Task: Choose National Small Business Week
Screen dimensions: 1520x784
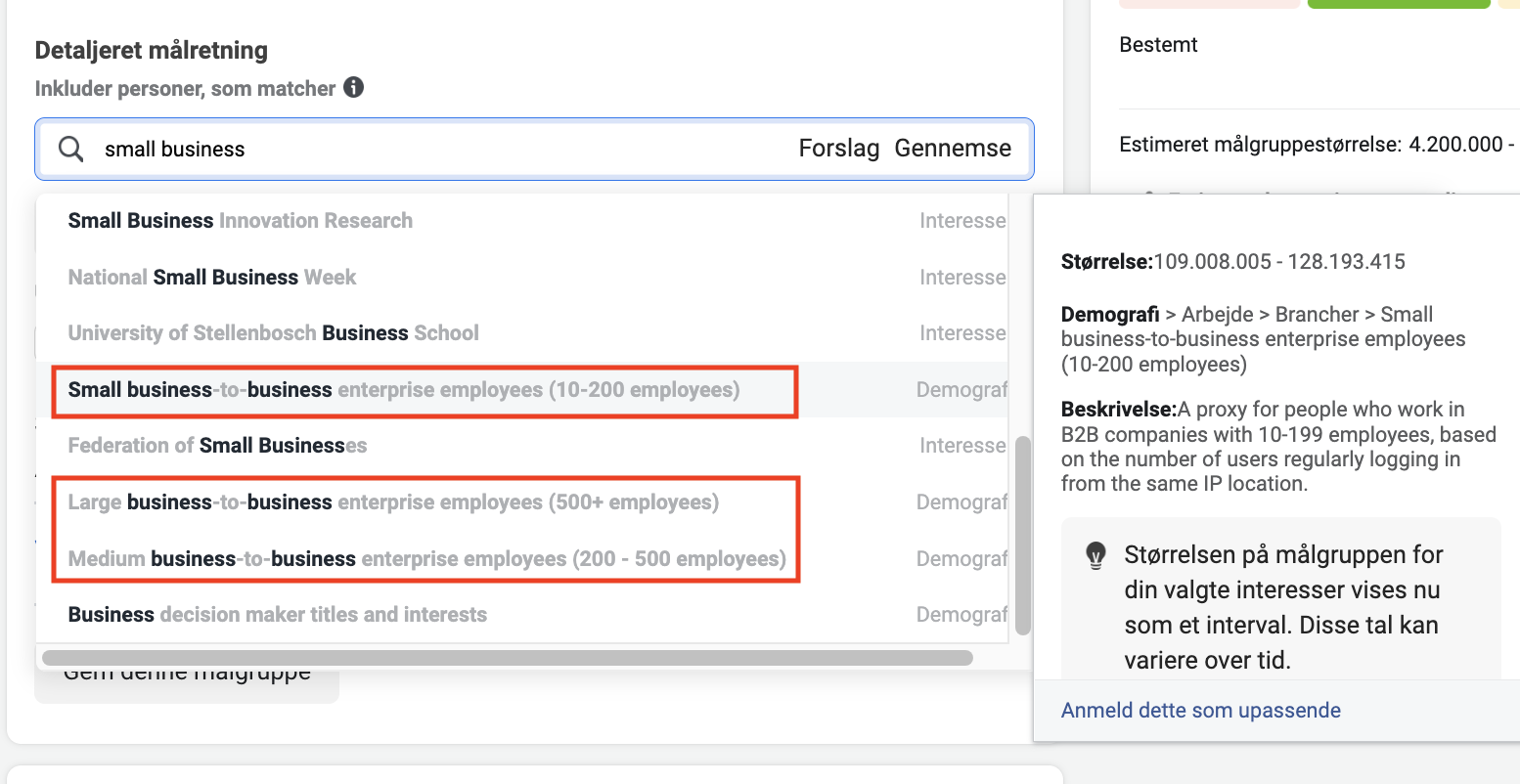Action: pos(212,278)
